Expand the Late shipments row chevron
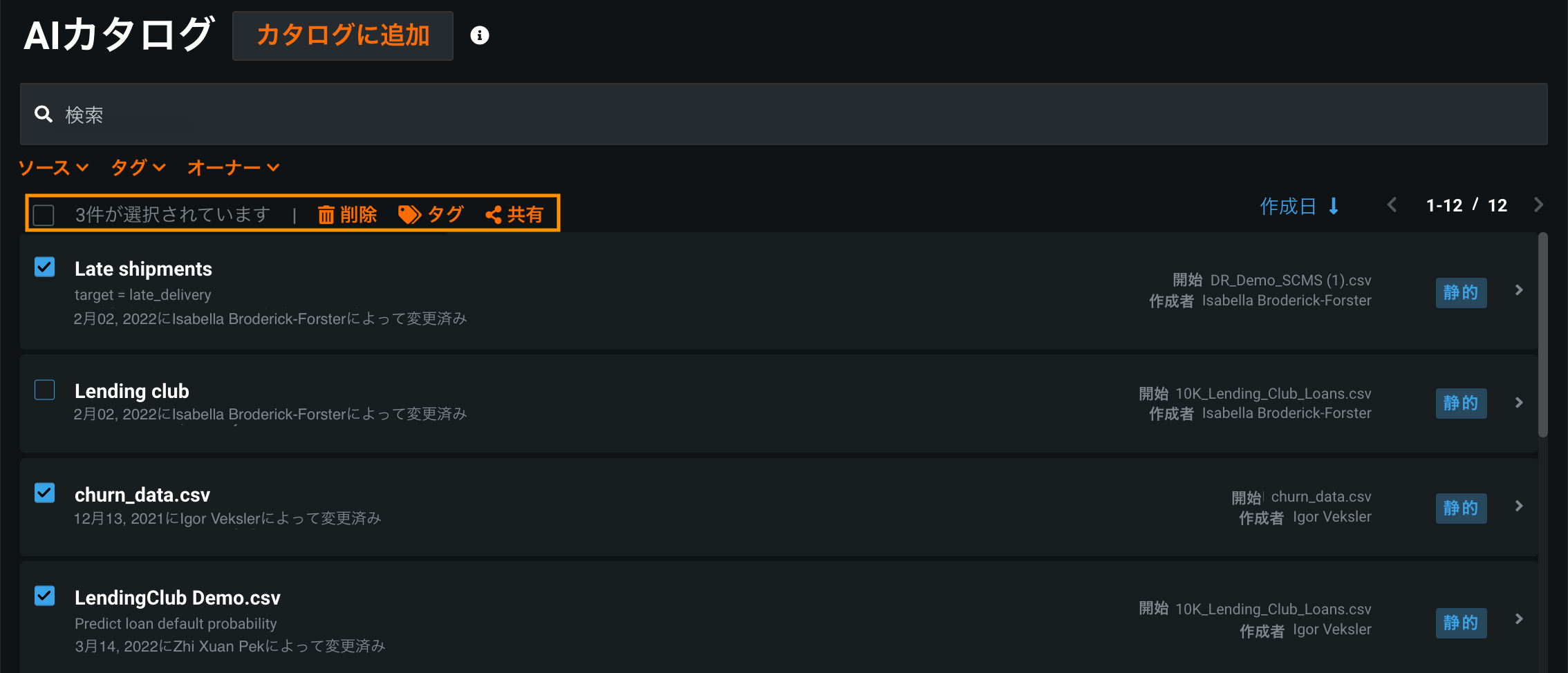1568x673 pixels. 1519,290
